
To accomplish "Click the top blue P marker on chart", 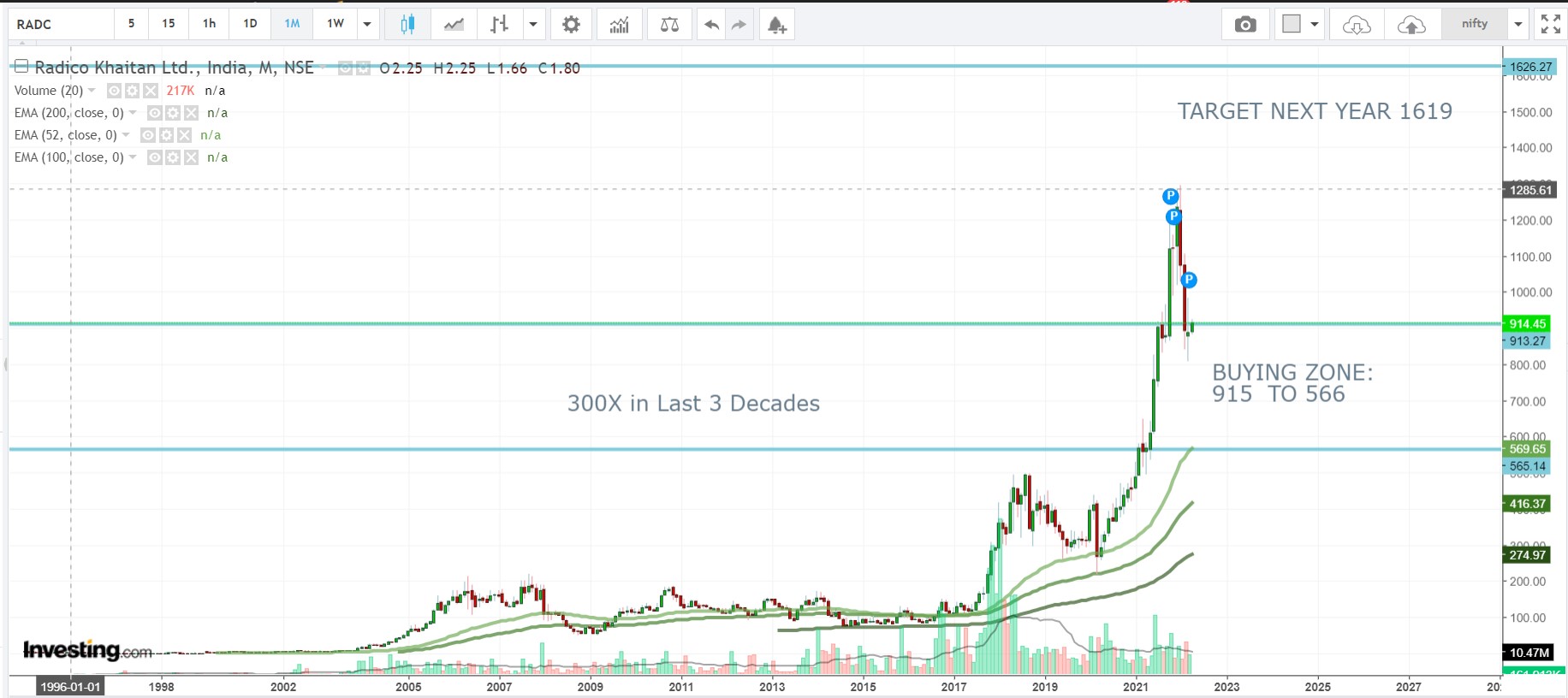I will pos(1170,196).
